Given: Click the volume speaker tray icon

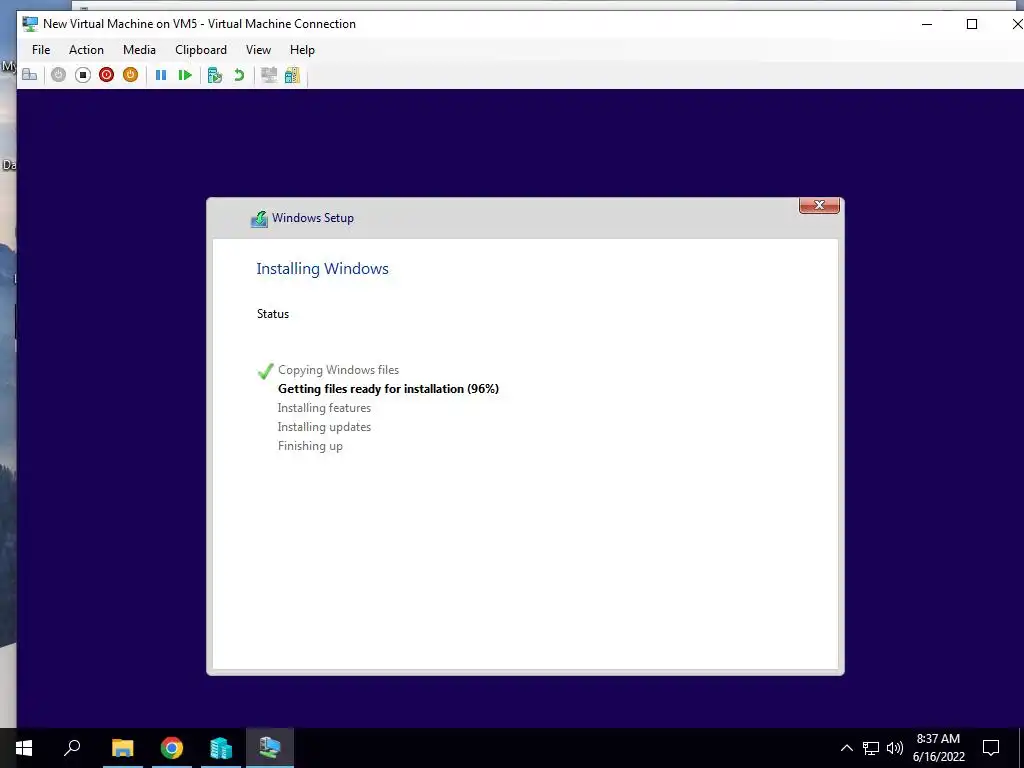Looking at the screenshot, I should click(x=895, y=748).
